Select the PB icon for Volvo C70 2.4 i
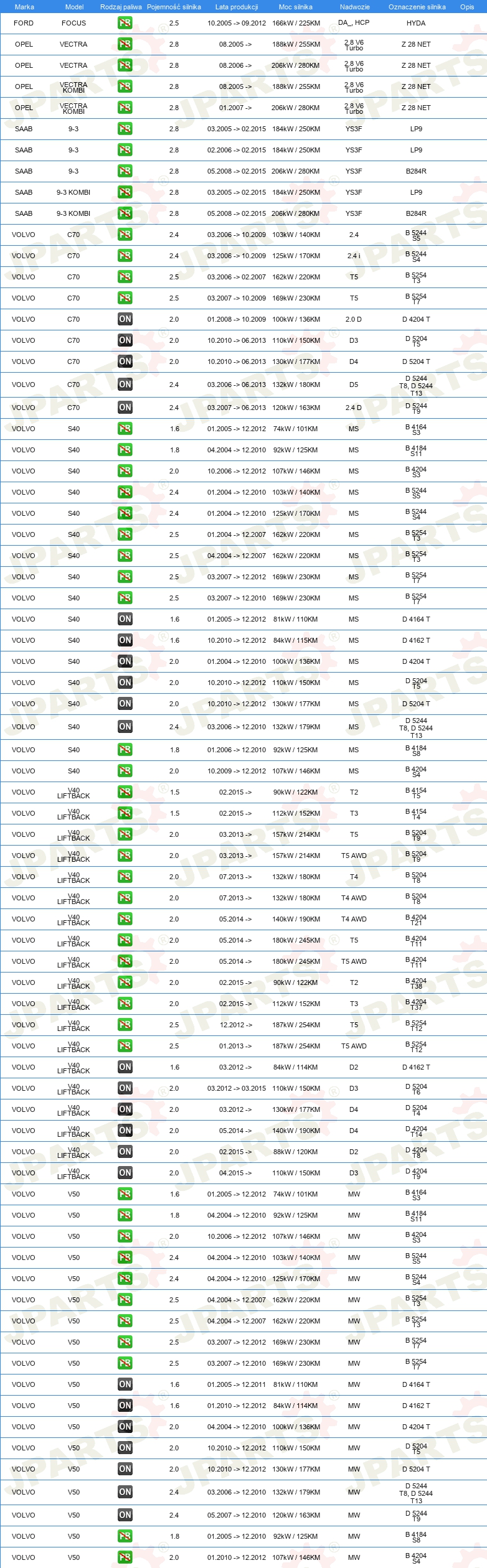The width and height of the screenshot is (487, 1568). (125, 256)
